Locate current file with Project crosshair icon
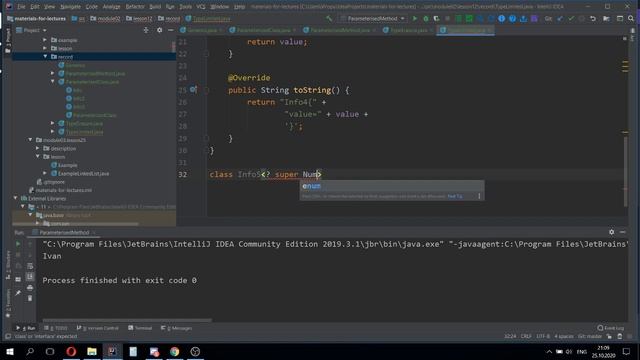Screen dimensions: 640x360 (146, 30)
